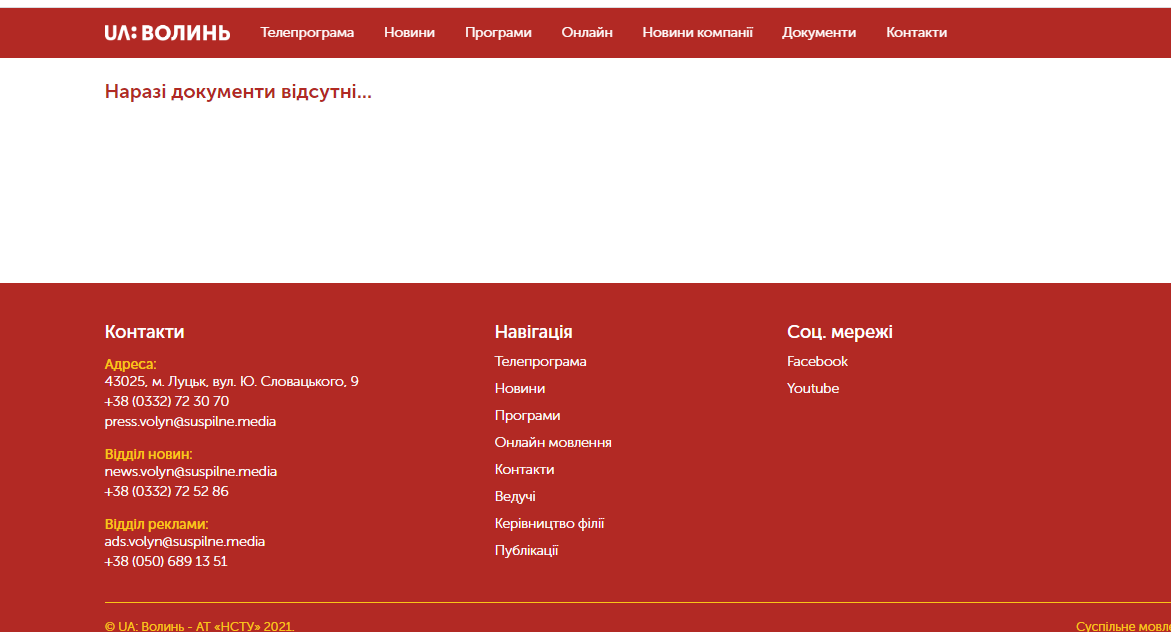
Task: Click the press.volyn@suspilne.media email address
Action: point(190,421)
